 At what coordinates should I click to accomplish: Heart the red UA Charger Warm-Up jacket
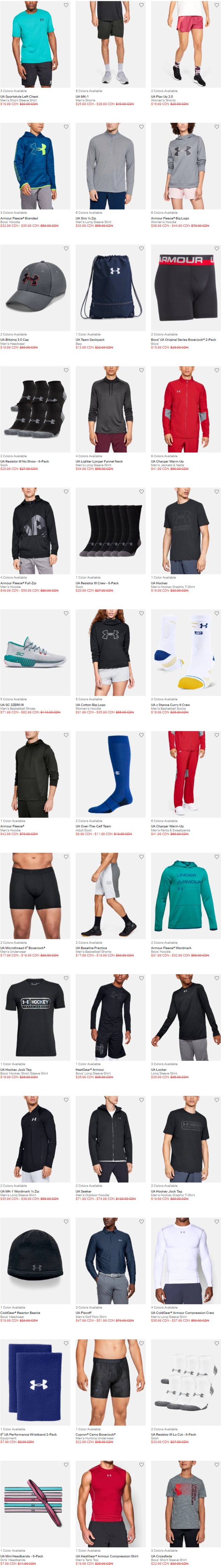click(217, 370)
